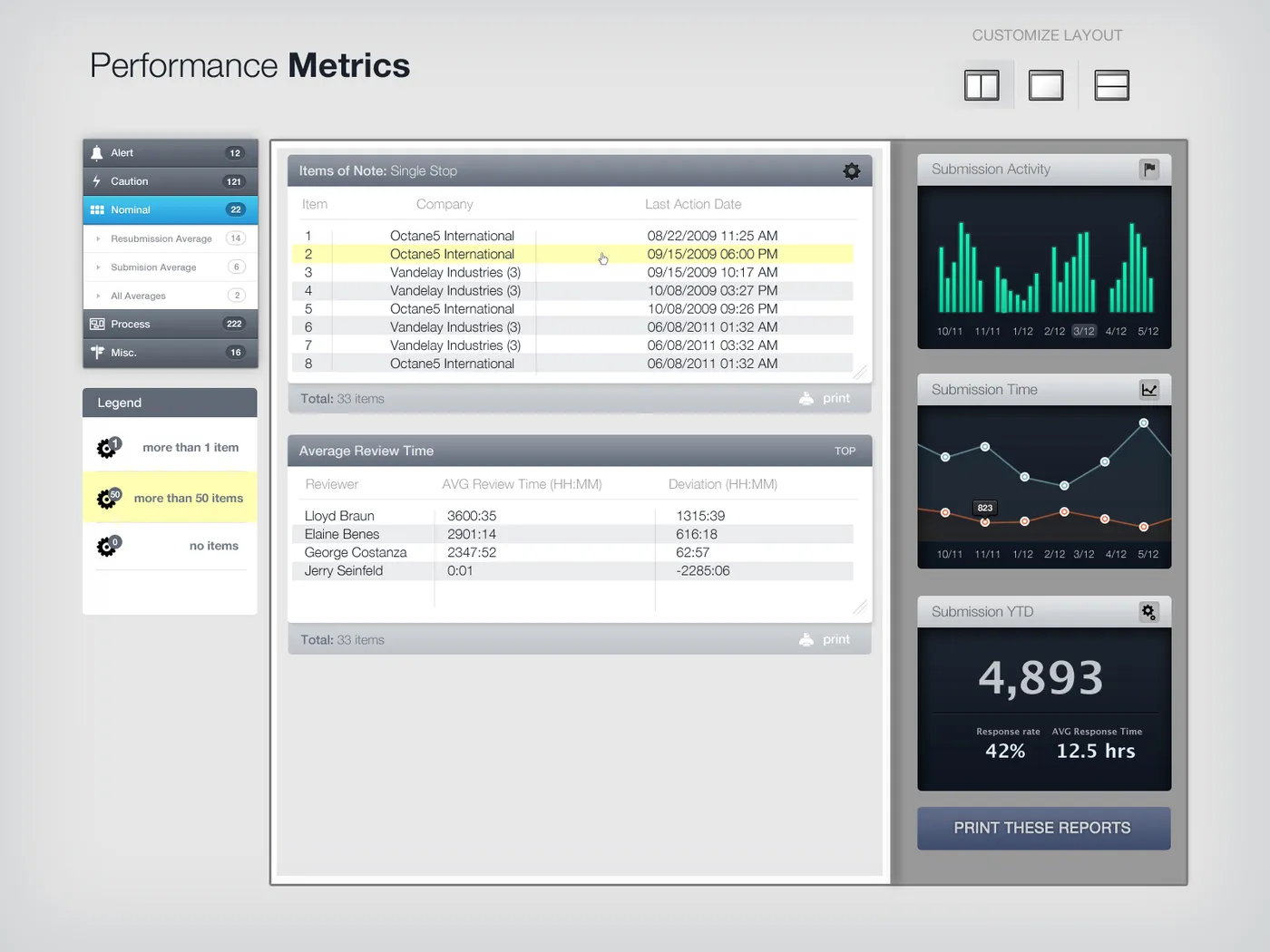Click 'CUSTOMIZE LAYOUT' label
This screenshot has height=952, width=1270.
1047,35
